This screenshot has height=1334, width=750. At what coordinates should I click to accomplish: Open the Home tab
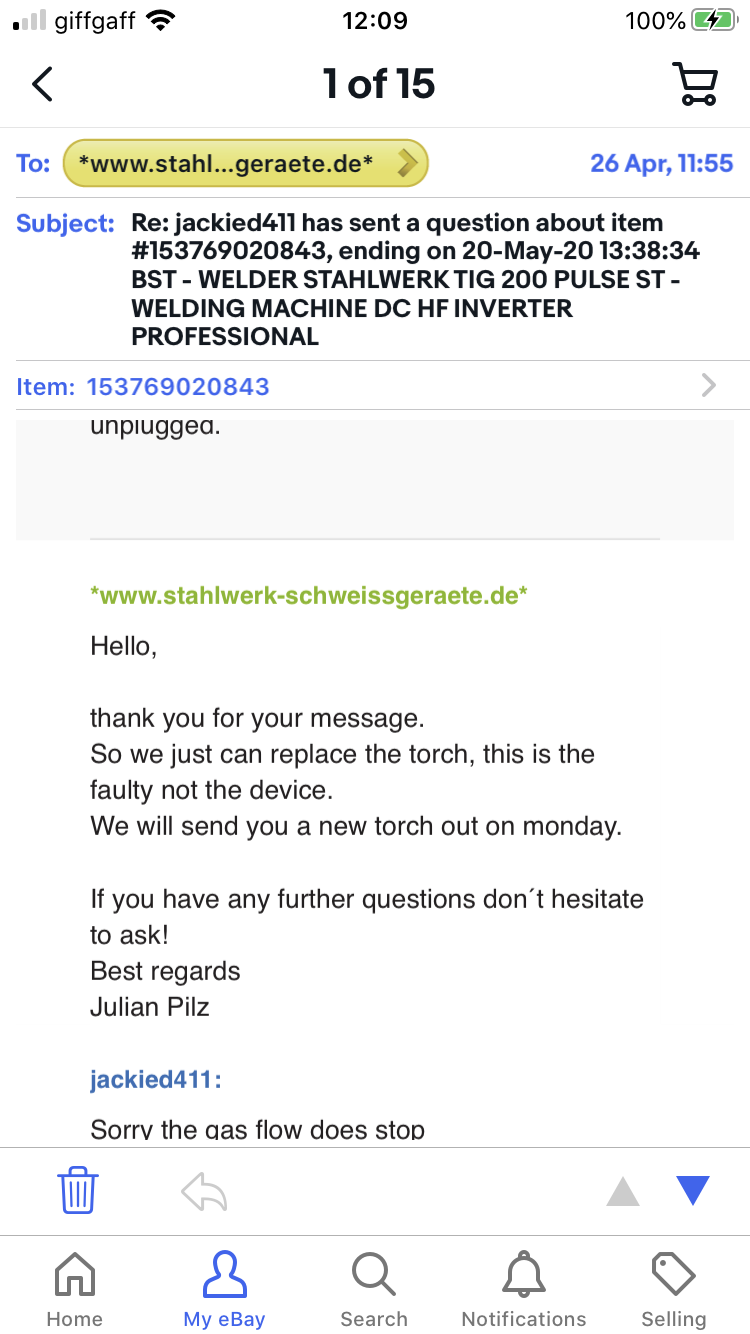pos(75,1290)
